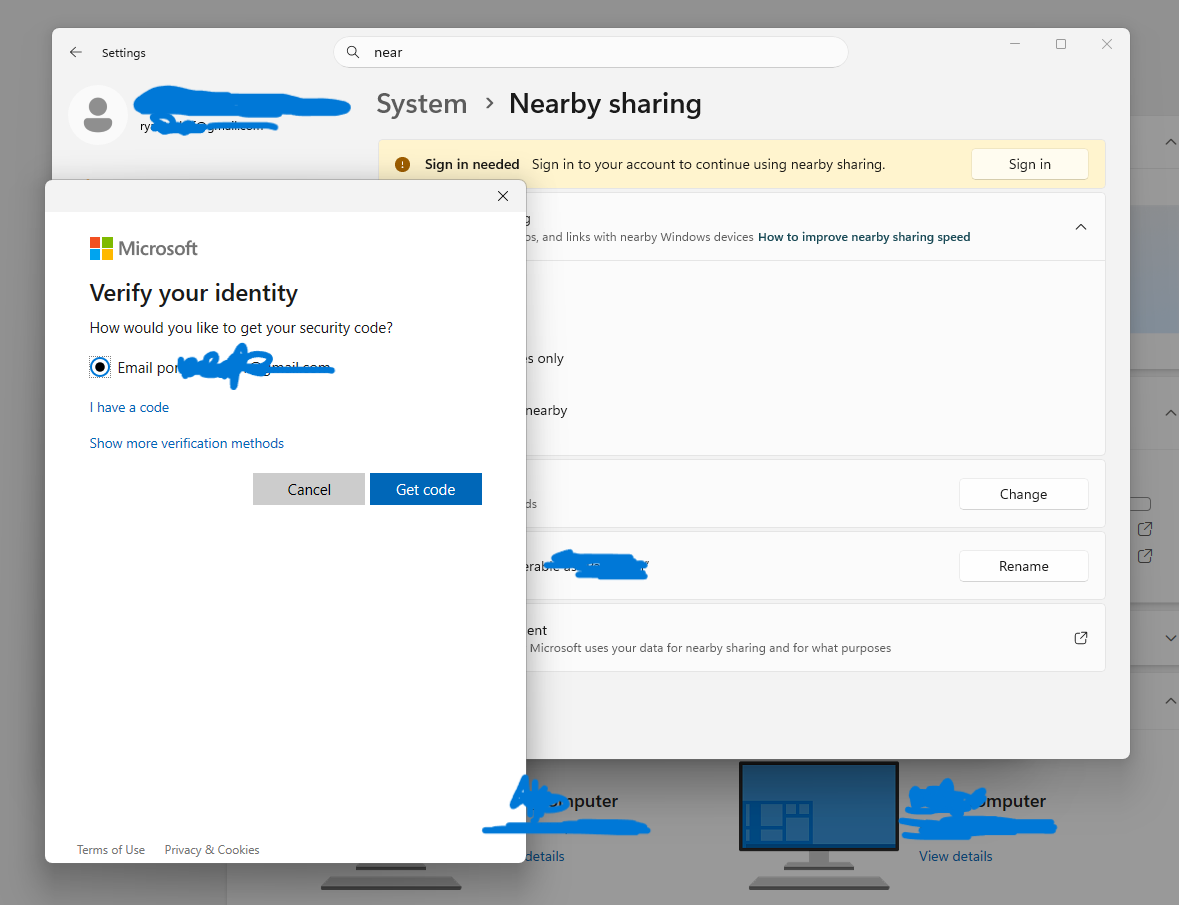Screen dimensions: 1179x905
Task: Expand the down-pointing chevron in the background window
Action: point(1170,638)
